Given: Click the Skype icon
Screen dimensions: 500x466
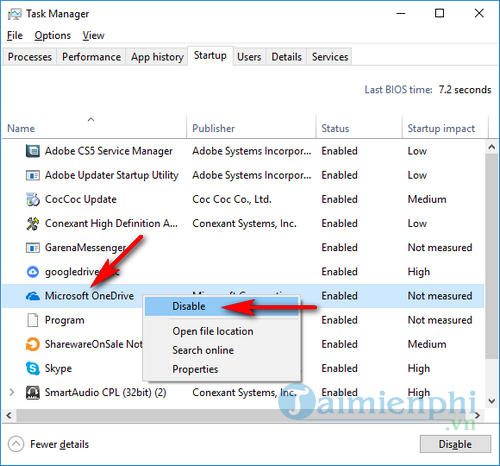Looking at the screenshot, I should point(33,368).
